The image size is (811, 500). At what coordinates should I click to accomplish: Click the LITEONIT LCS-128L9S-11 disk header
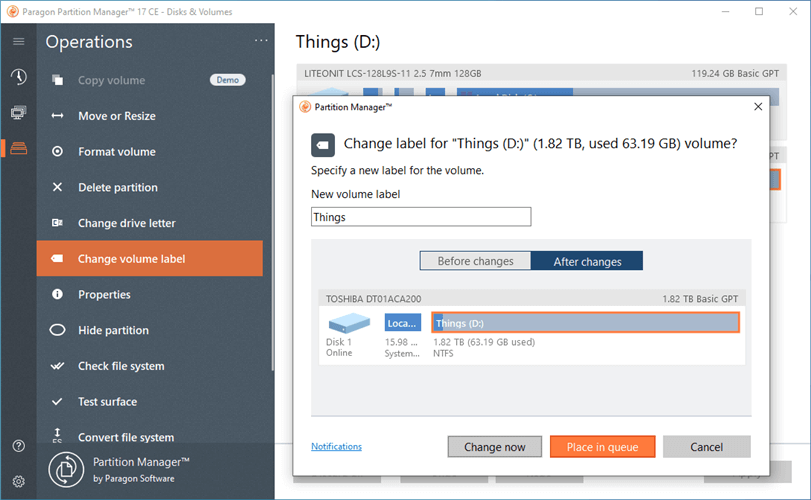[542, 73]
